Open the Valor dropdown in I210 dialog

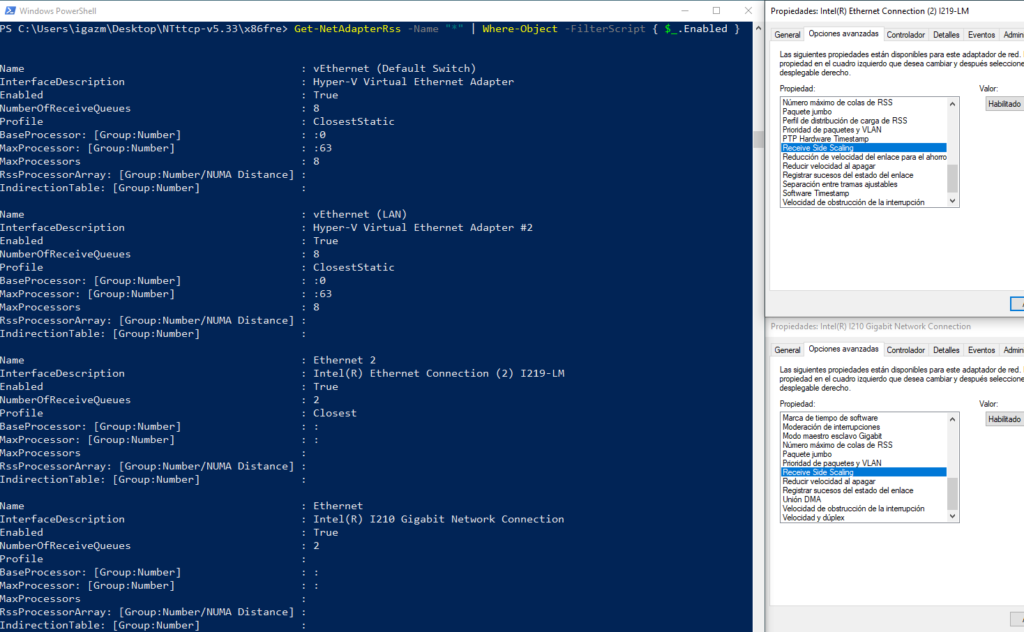click(1003, 419)
